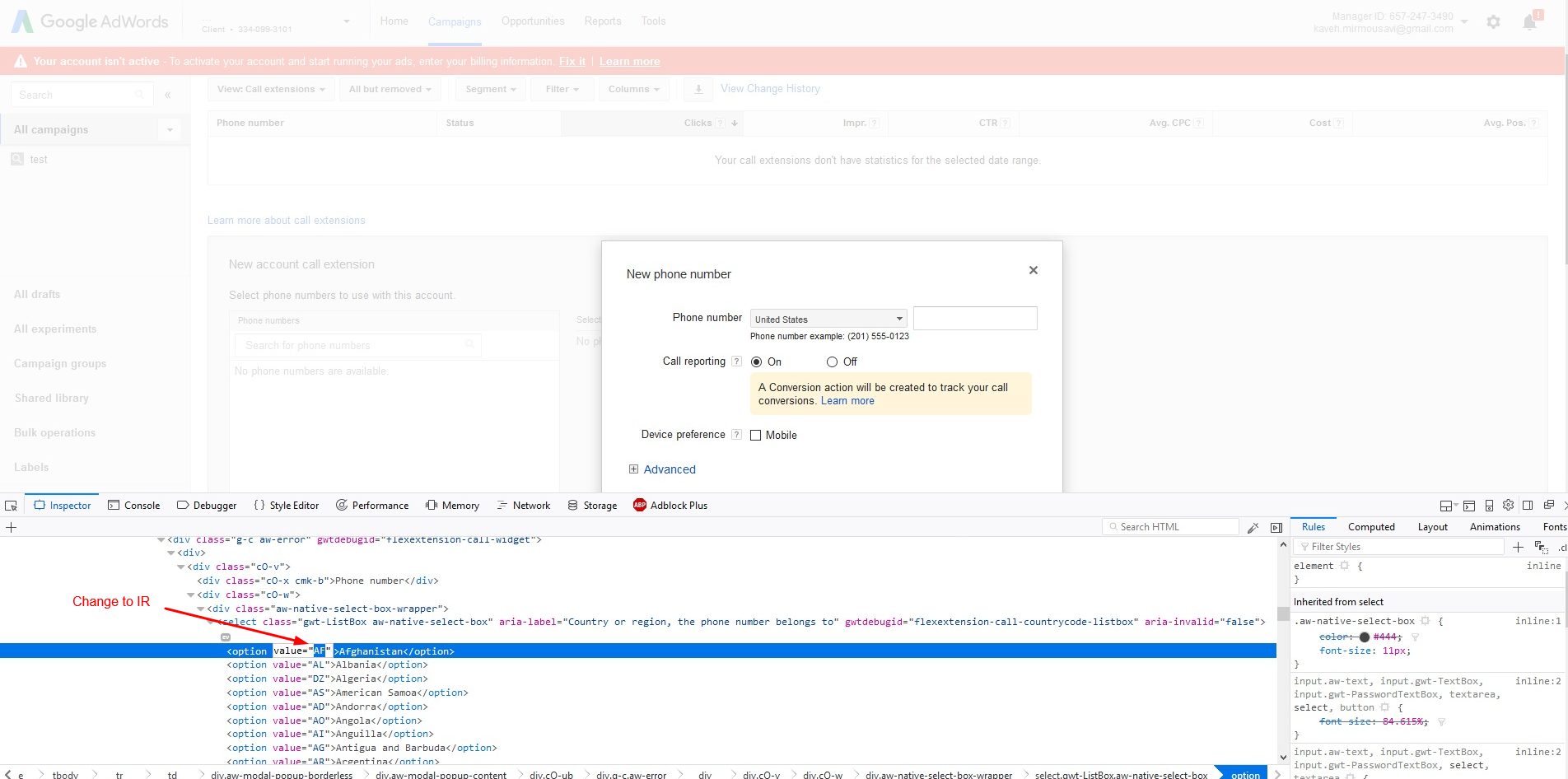The image size is (1568, 779).
Task: Switch to the Network tab
Action: [524, 506]
